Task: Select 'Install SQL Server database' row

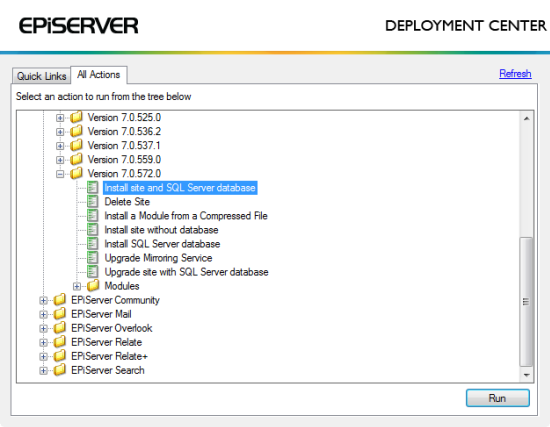Action: point(162,244)
